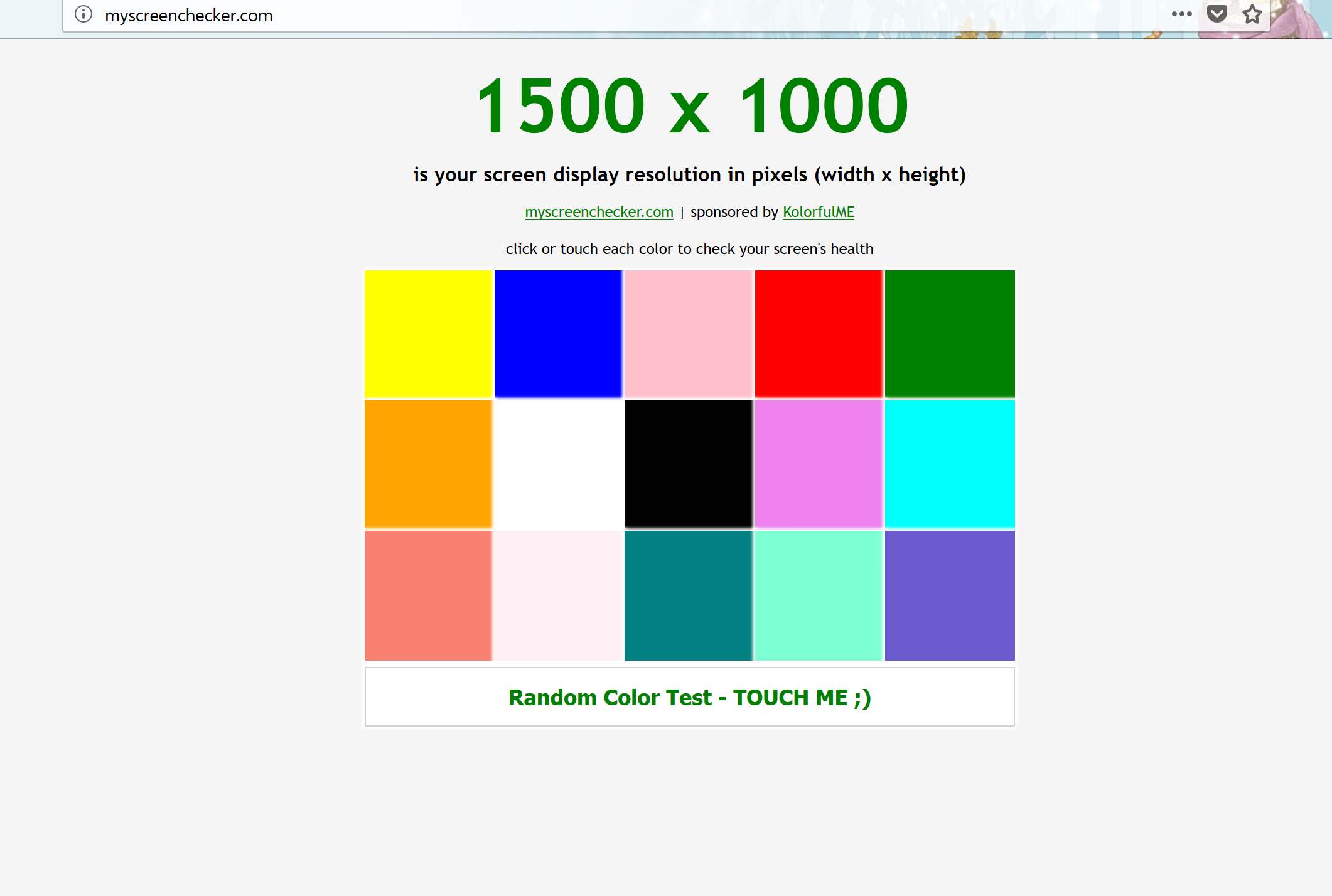Open the KolorfulME sponsor link
This screenshot has height=896, width=1332.
pos(818,212)
